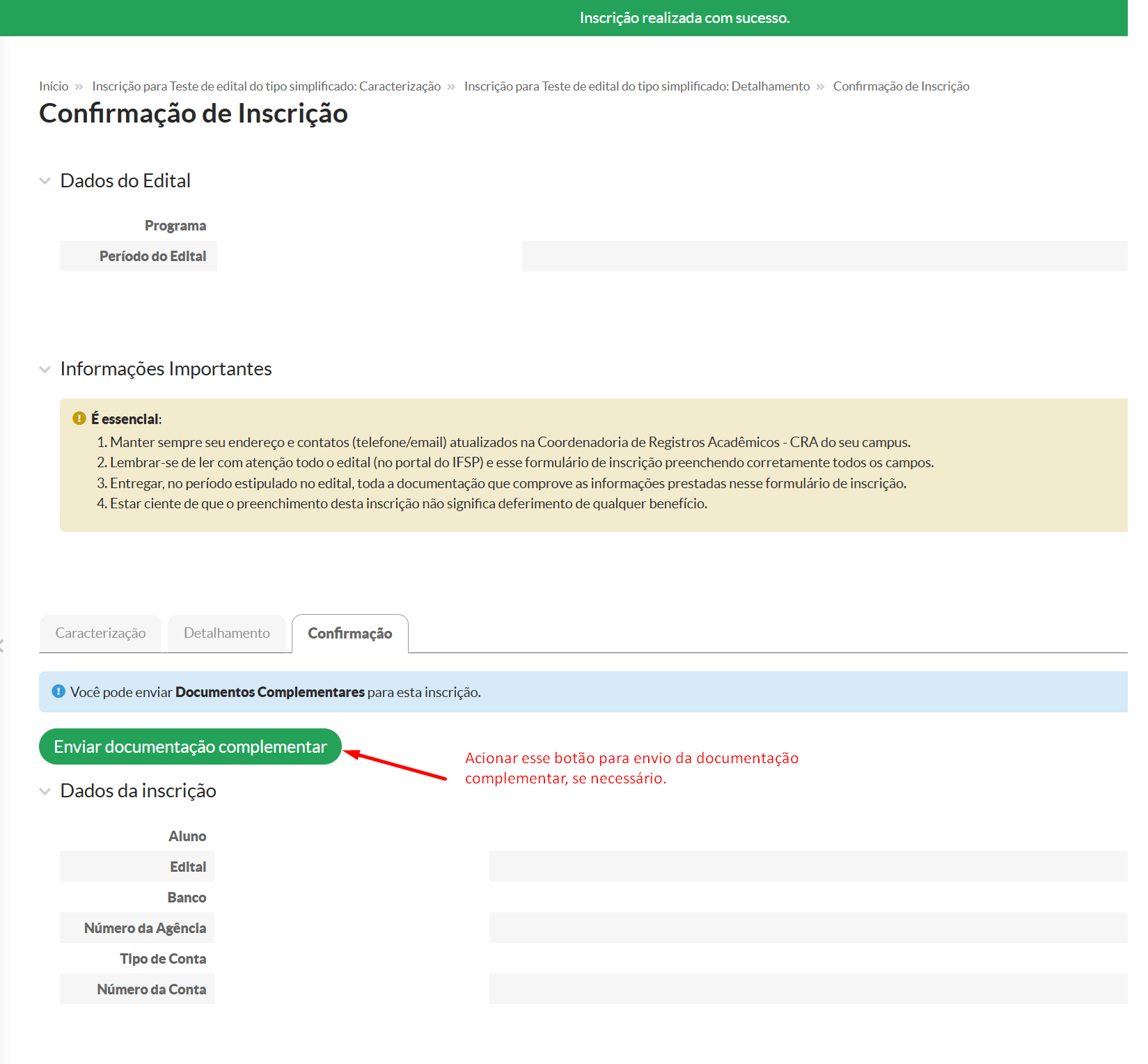The width and height of the screenshot is (1148, 1064).
Task: Click the Edital label under Dados da inscrição
Action: (x=188, y=867)
